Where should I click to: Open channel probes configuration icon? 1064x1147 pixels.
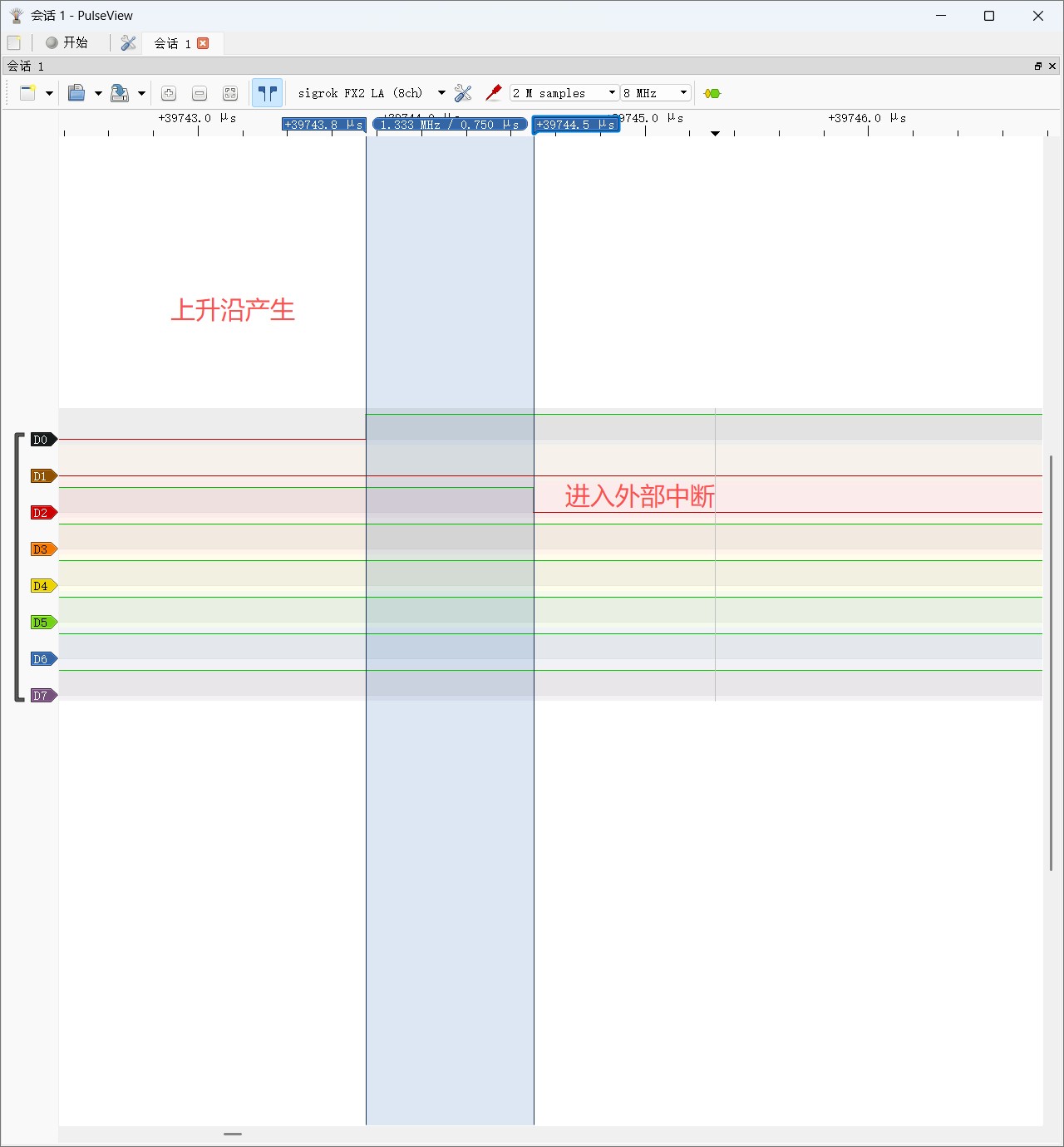[494, 93]
